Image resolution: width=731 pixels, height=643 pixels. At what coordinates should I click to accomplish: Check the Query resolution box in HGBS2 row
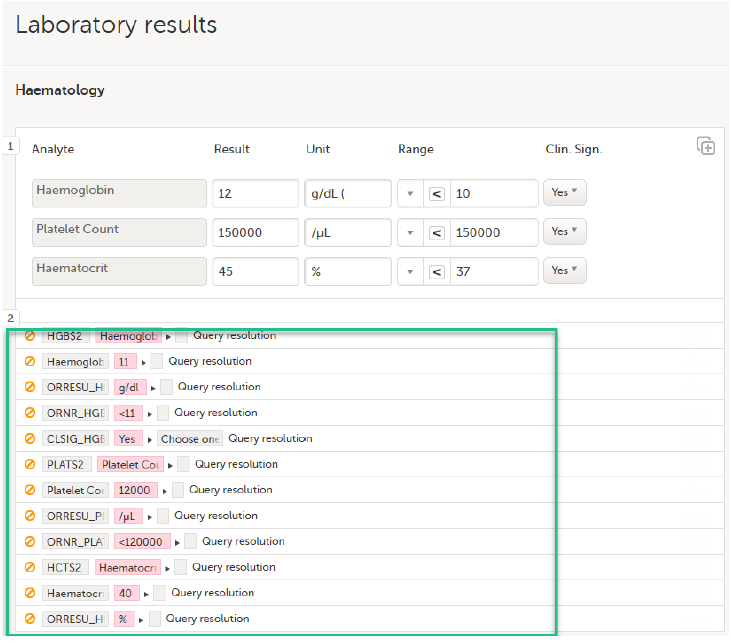click(182, 336)
